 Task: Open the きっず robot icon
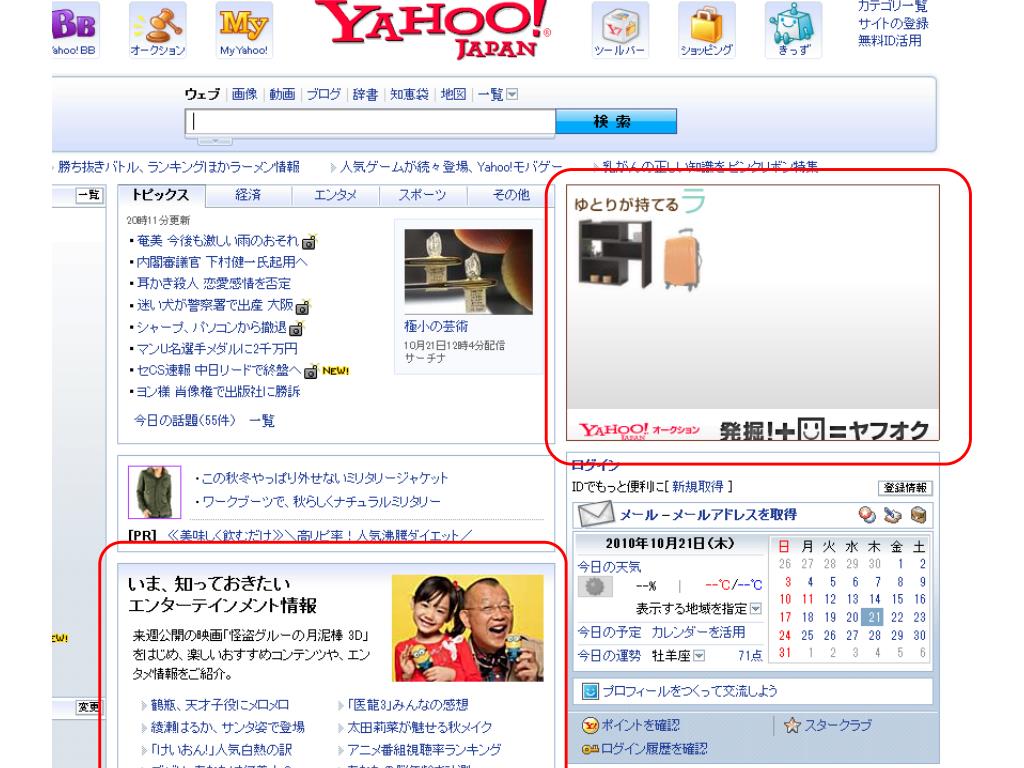(793, 29)
